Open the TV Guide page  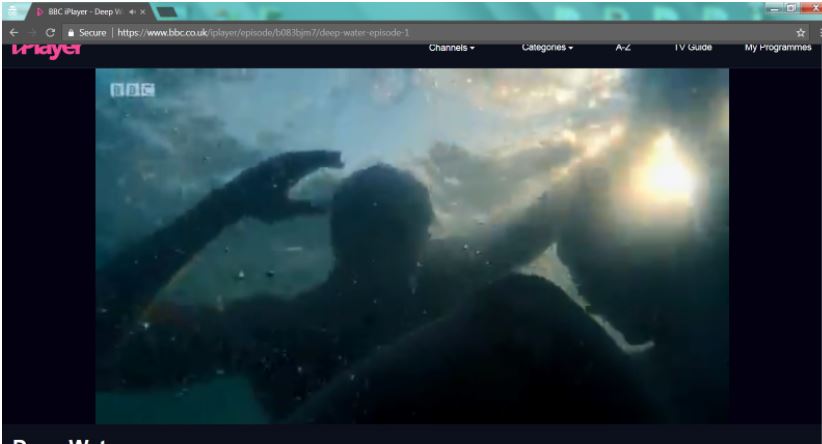[x=693, y=48]
